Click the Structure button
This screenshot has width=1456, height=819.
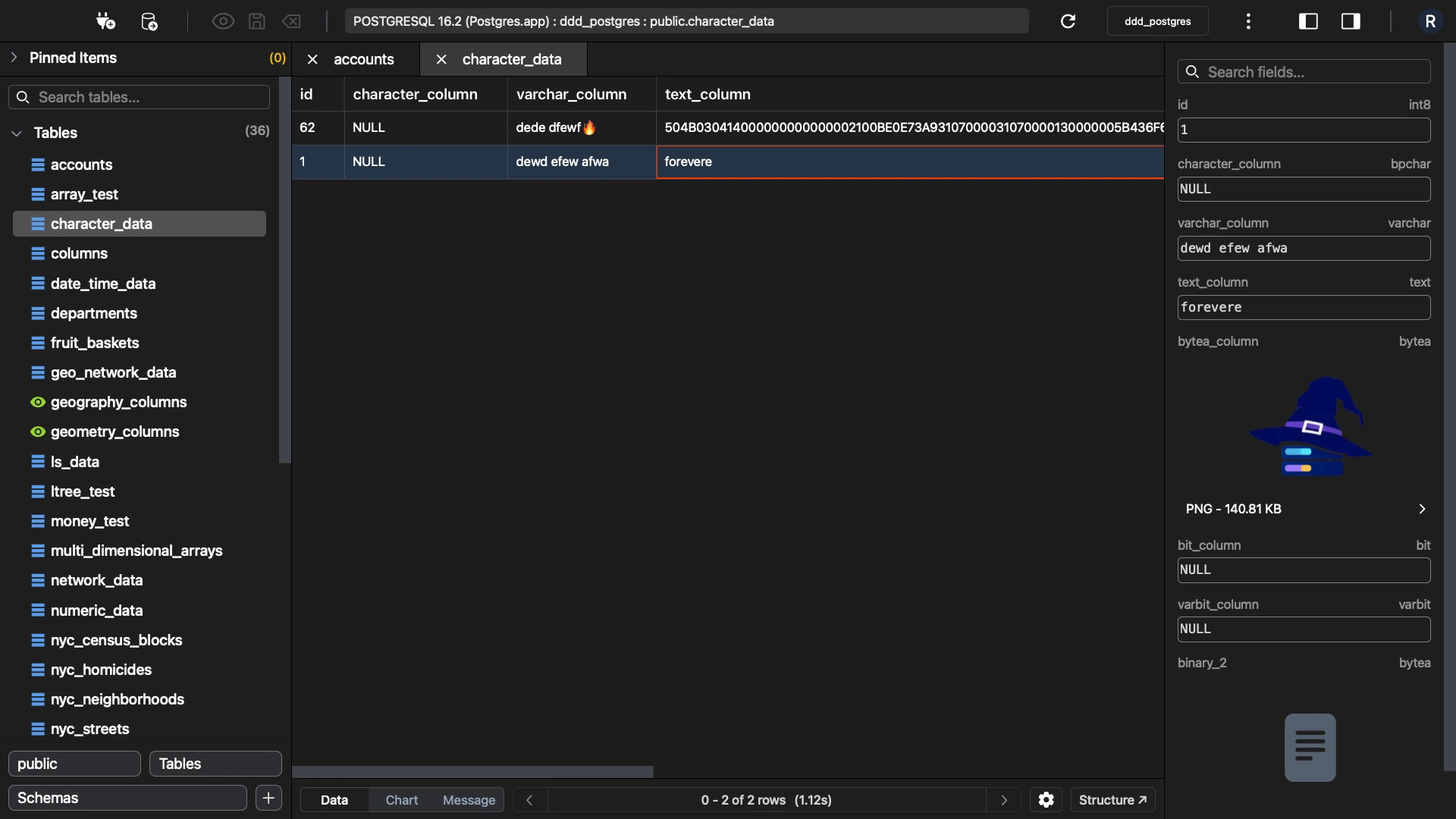1112,800
